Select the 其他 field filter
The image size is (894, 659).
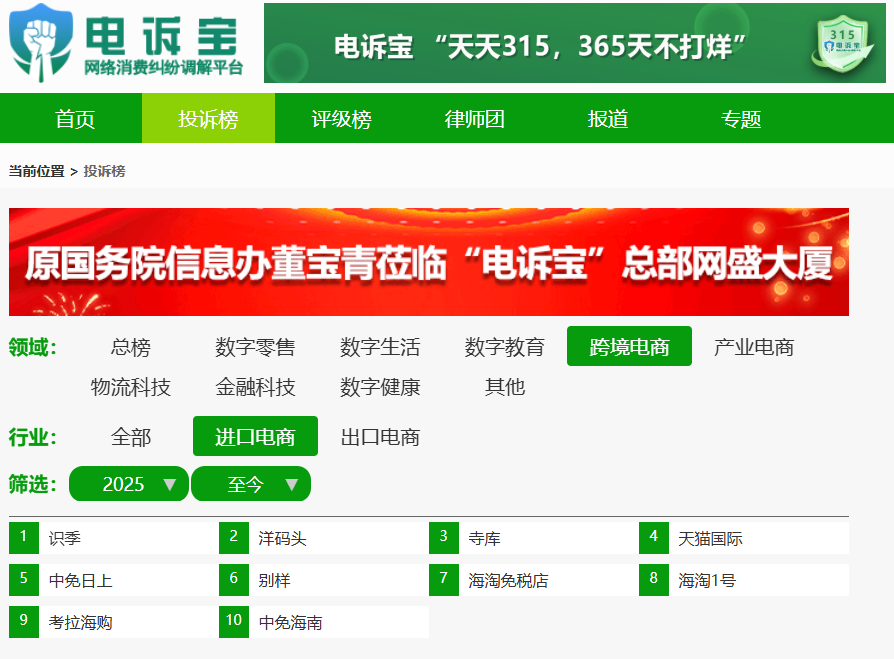[x=505, y=387]
